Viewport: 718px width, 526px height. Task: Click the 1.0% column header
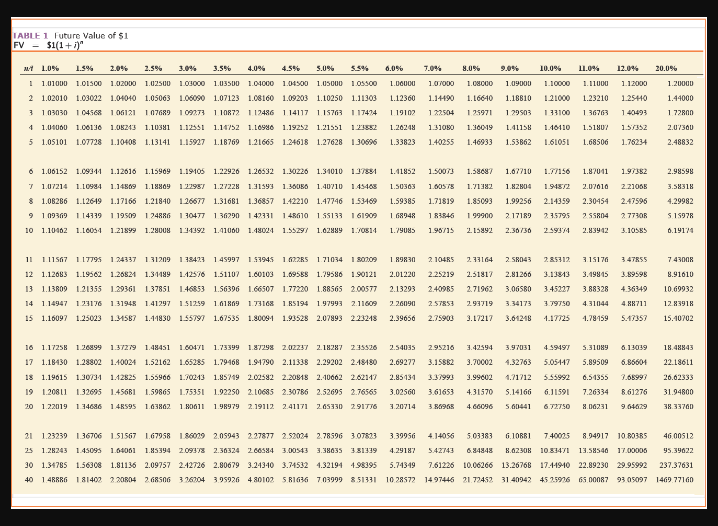click(50, 68)
